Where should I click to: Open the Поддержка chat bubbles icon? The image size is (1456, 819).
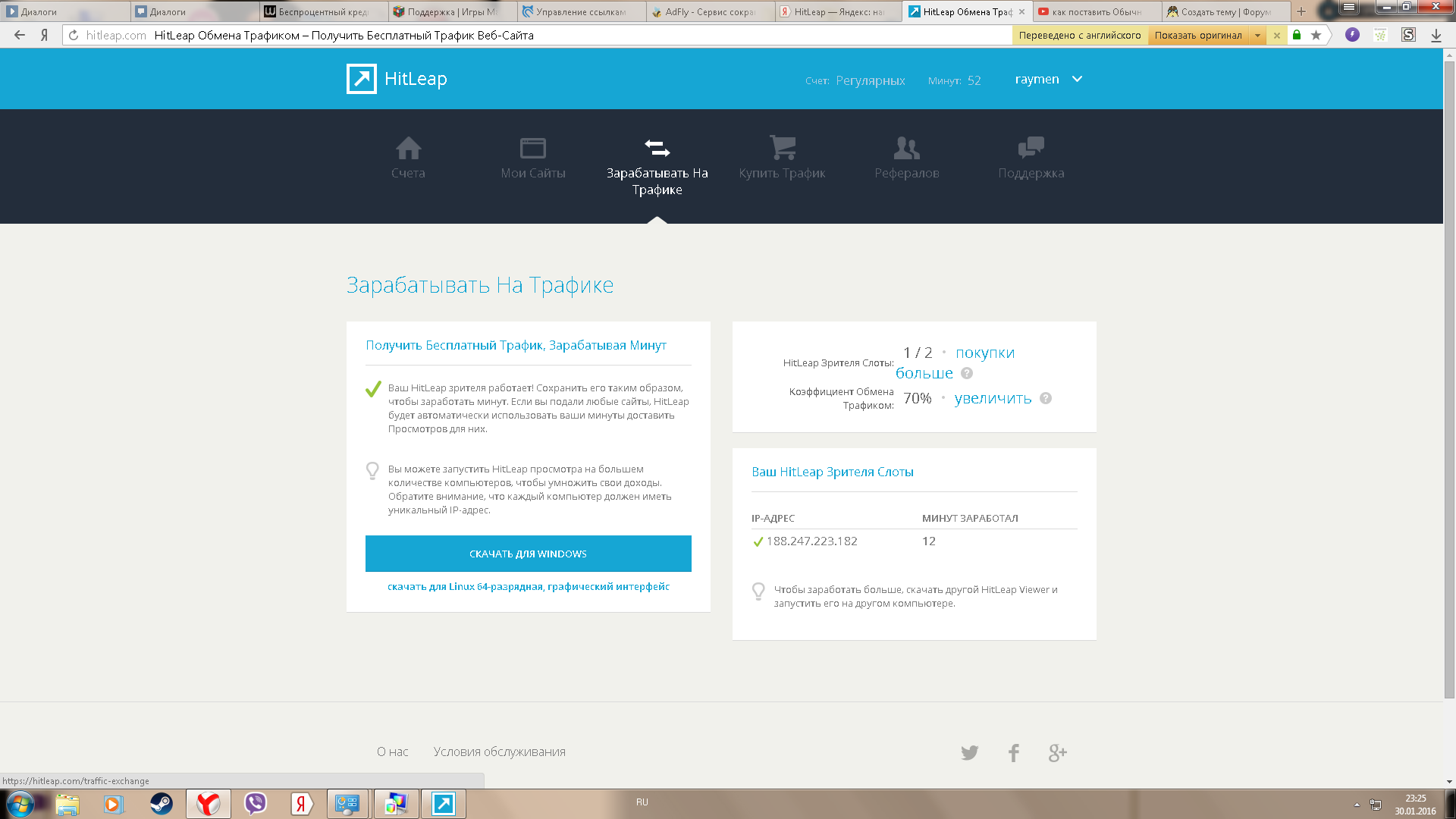[x=1031, y=147]
